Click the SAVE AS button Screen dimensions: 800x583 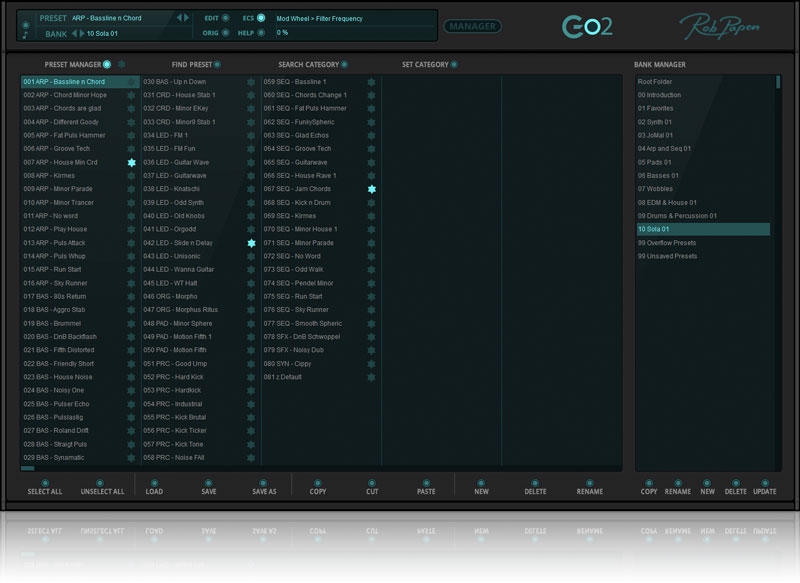(264, 492)
